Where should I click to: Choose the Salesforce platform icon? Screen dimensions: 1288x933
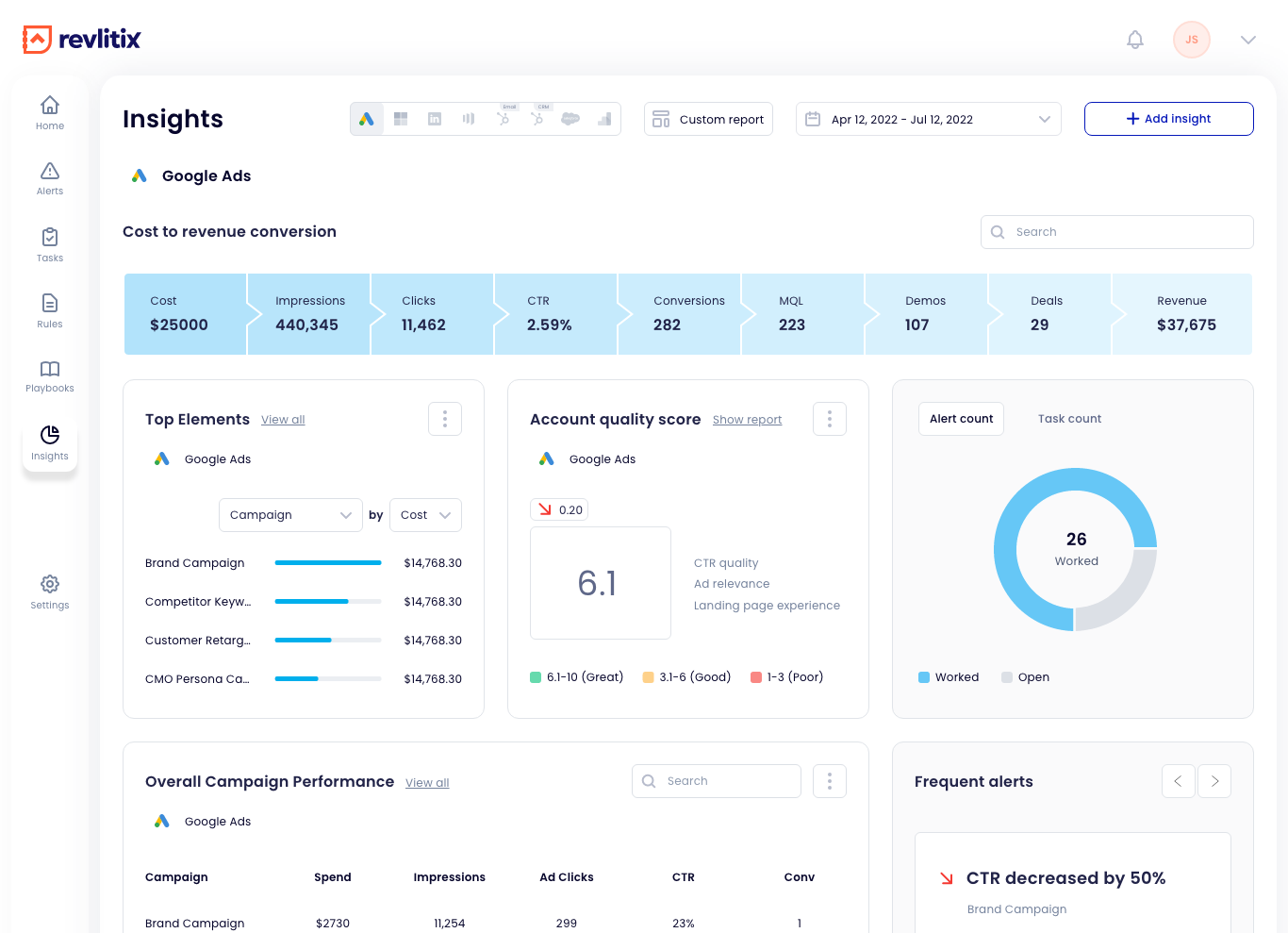click(570, 119)
